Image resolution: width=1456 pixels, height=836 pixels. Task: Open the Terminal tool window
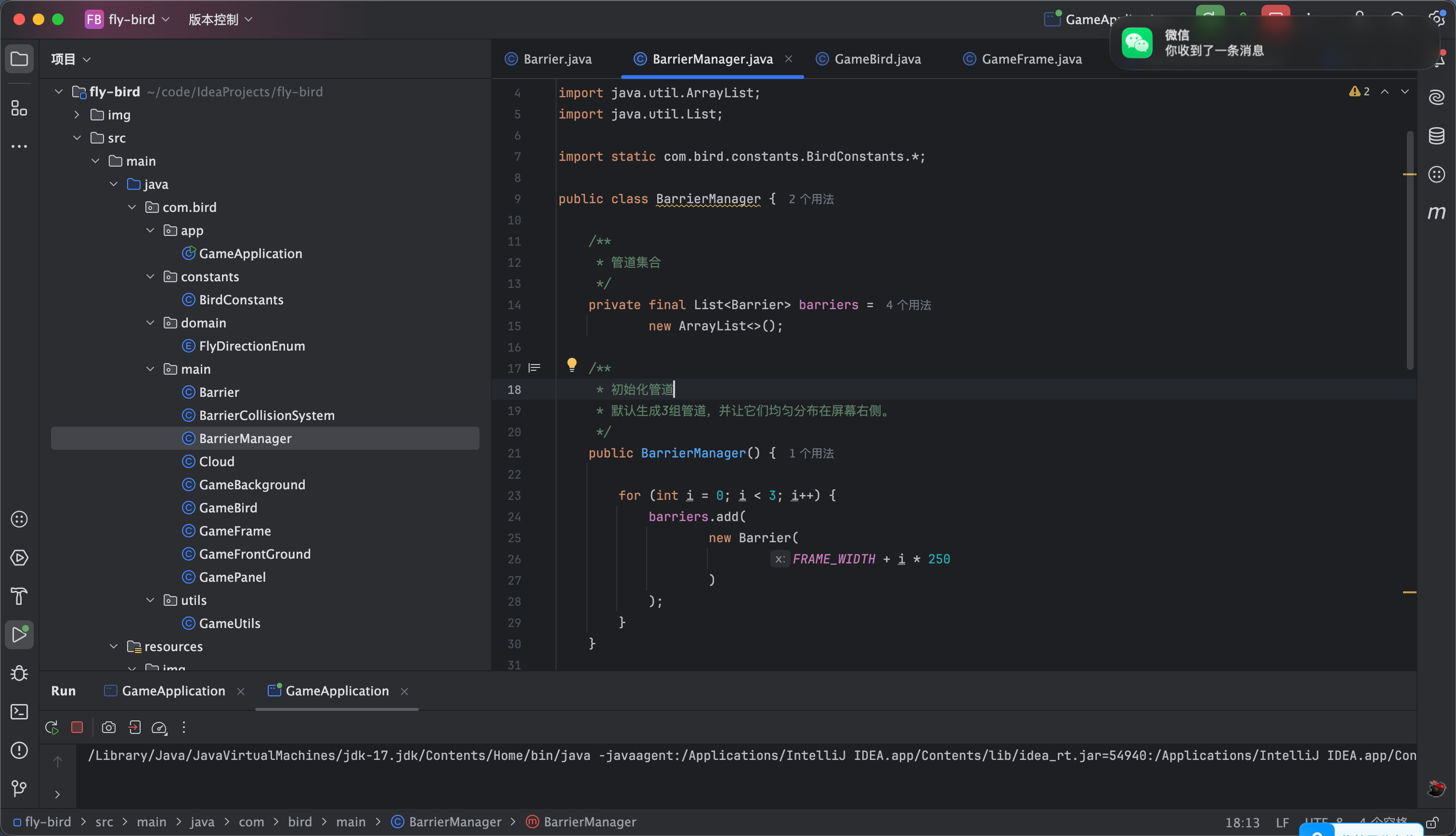(x=19, y=711)
